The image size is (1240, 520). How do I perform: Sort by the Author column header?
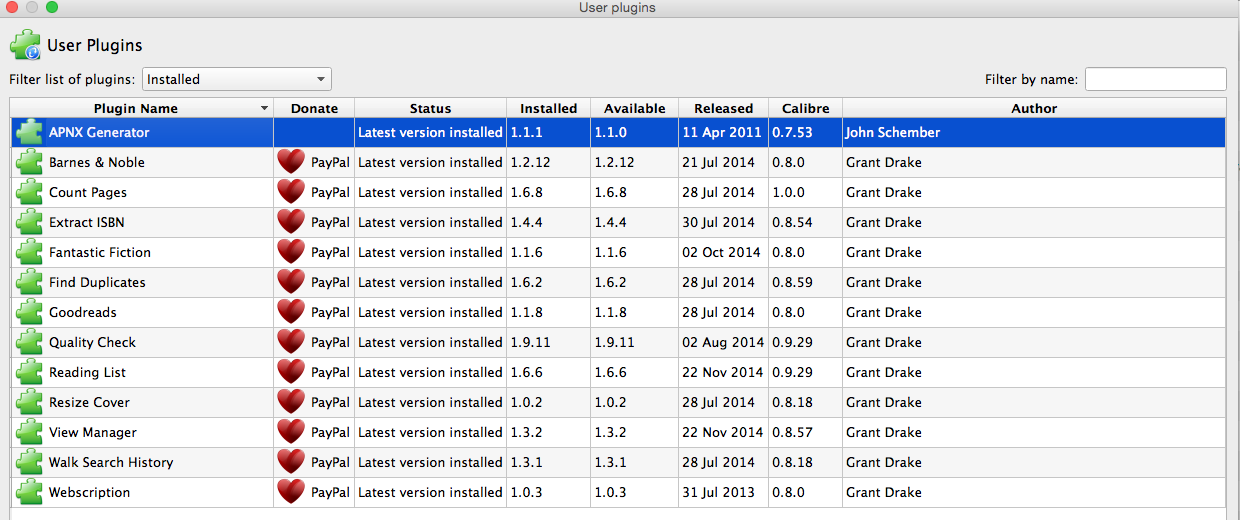coord(1034,108)
